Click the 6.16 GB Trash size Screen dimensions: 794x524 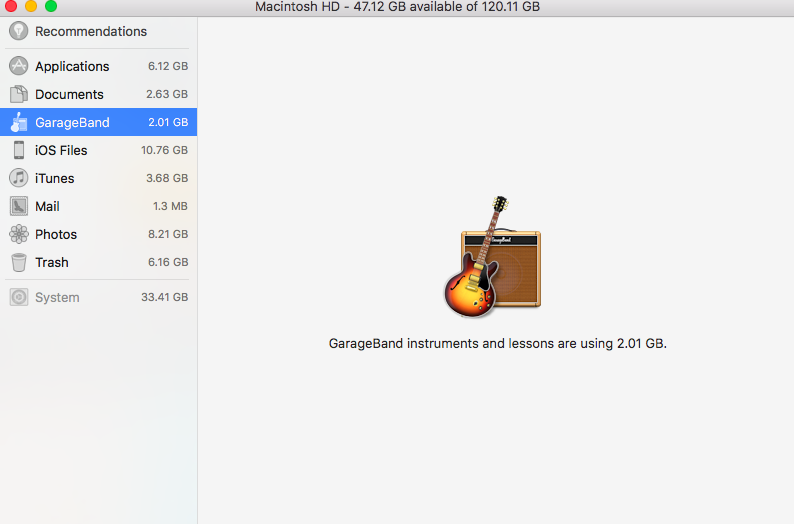(168, 262)
